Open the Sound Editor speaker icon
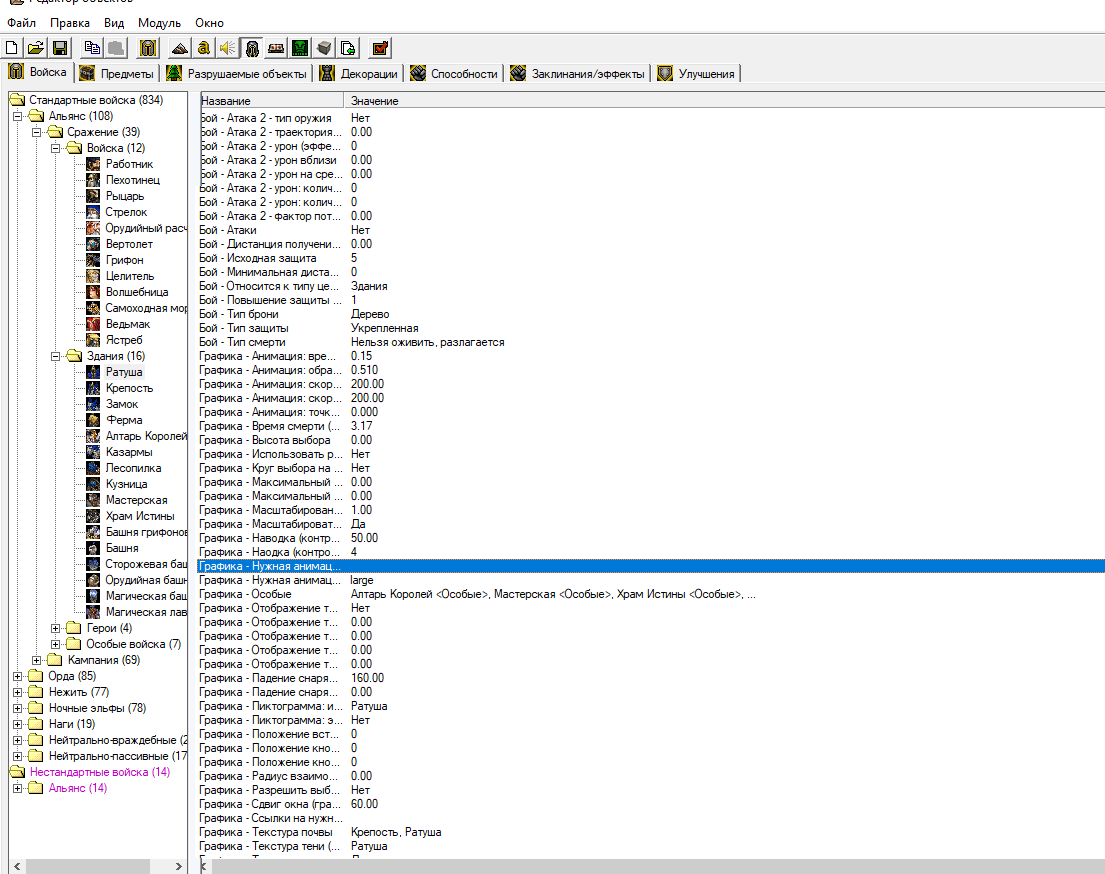1105x874 pixels. pyautogui.click(x=228, y=48)
